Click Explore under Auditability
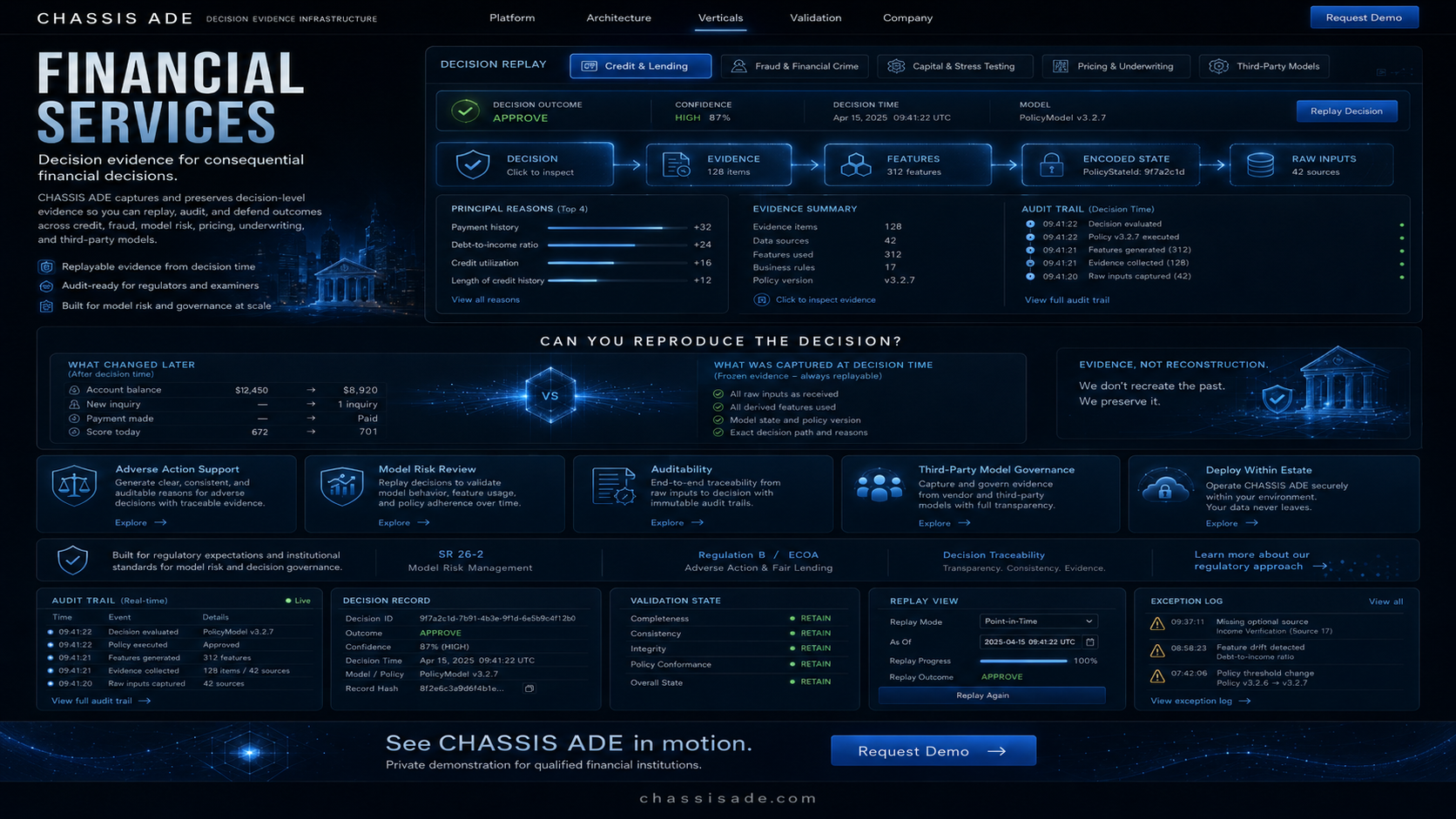Viewport: 1456px width, 819px height. pyautogui.click(x=677, y=523)
